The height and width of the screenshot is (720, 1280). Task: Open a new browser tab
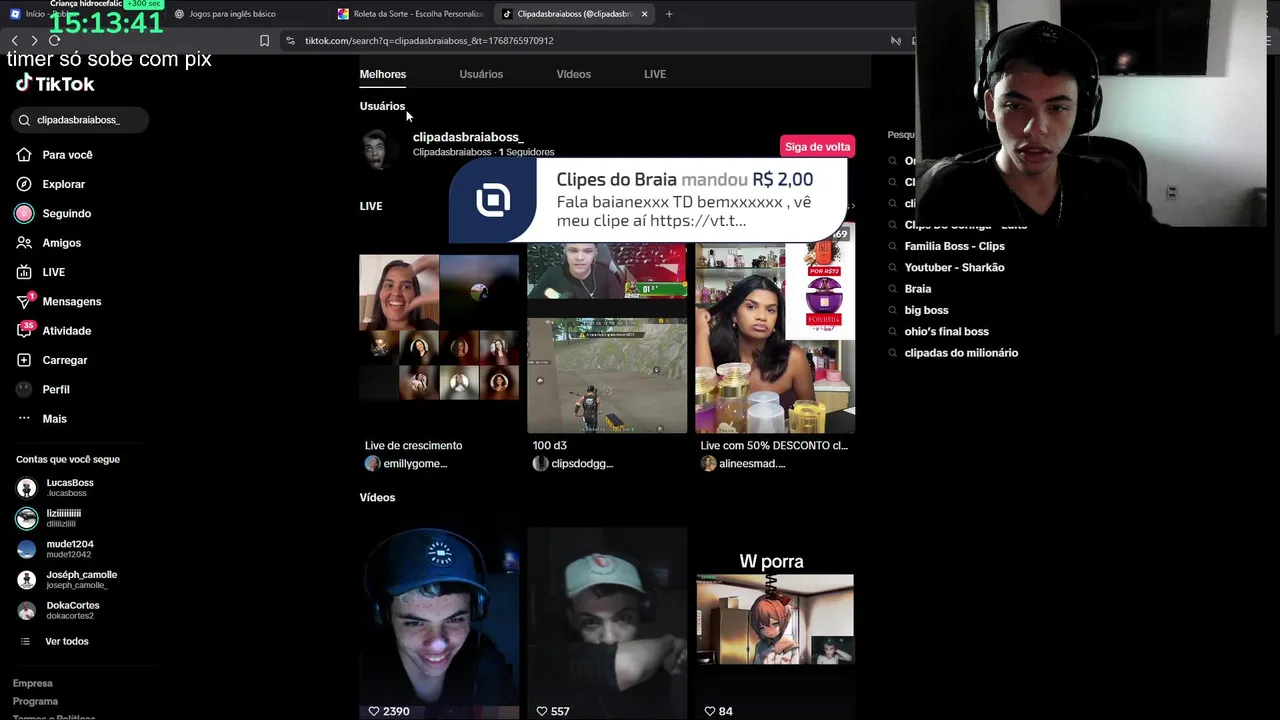point(669,14)
